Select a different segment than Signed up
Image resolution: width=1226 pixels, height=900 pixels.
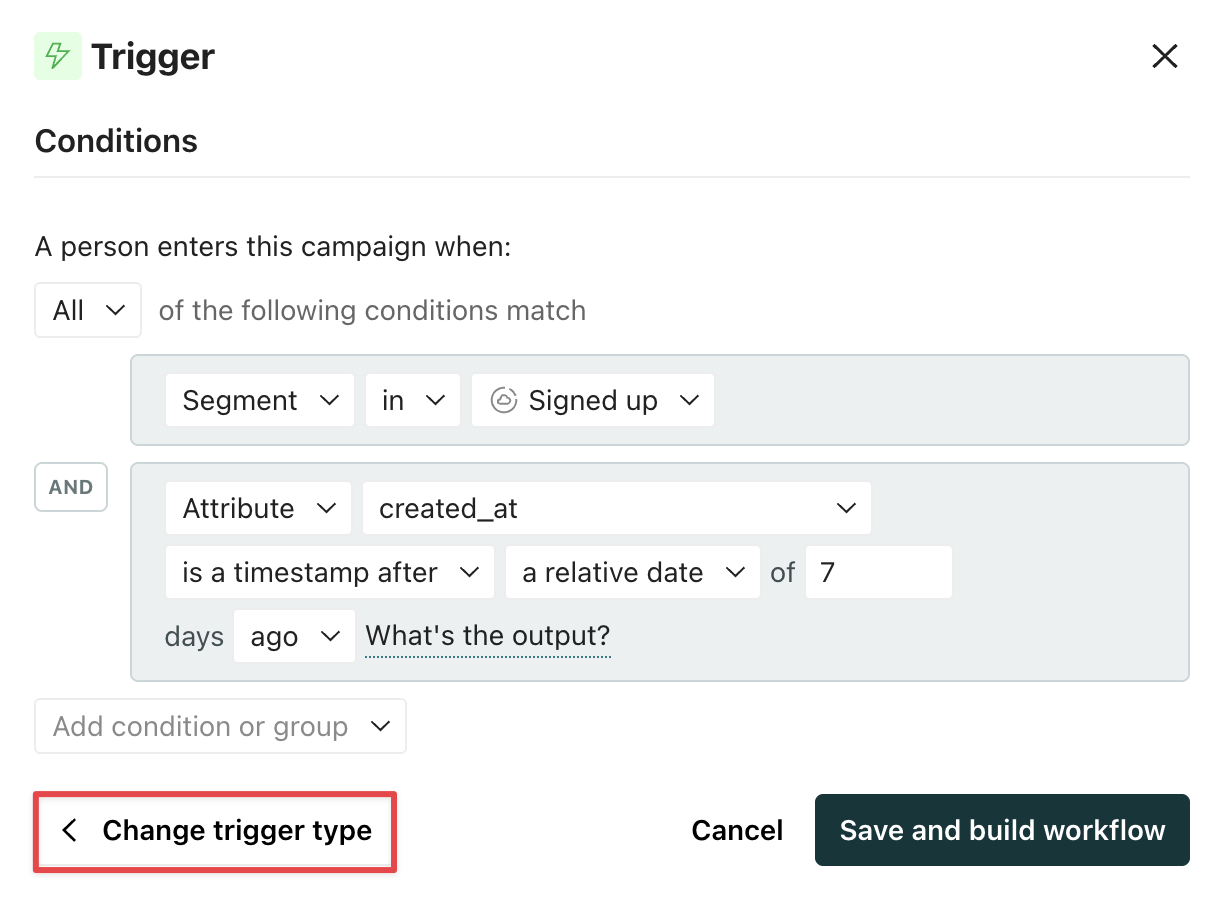pyautogui.click(x=592, y=400)
